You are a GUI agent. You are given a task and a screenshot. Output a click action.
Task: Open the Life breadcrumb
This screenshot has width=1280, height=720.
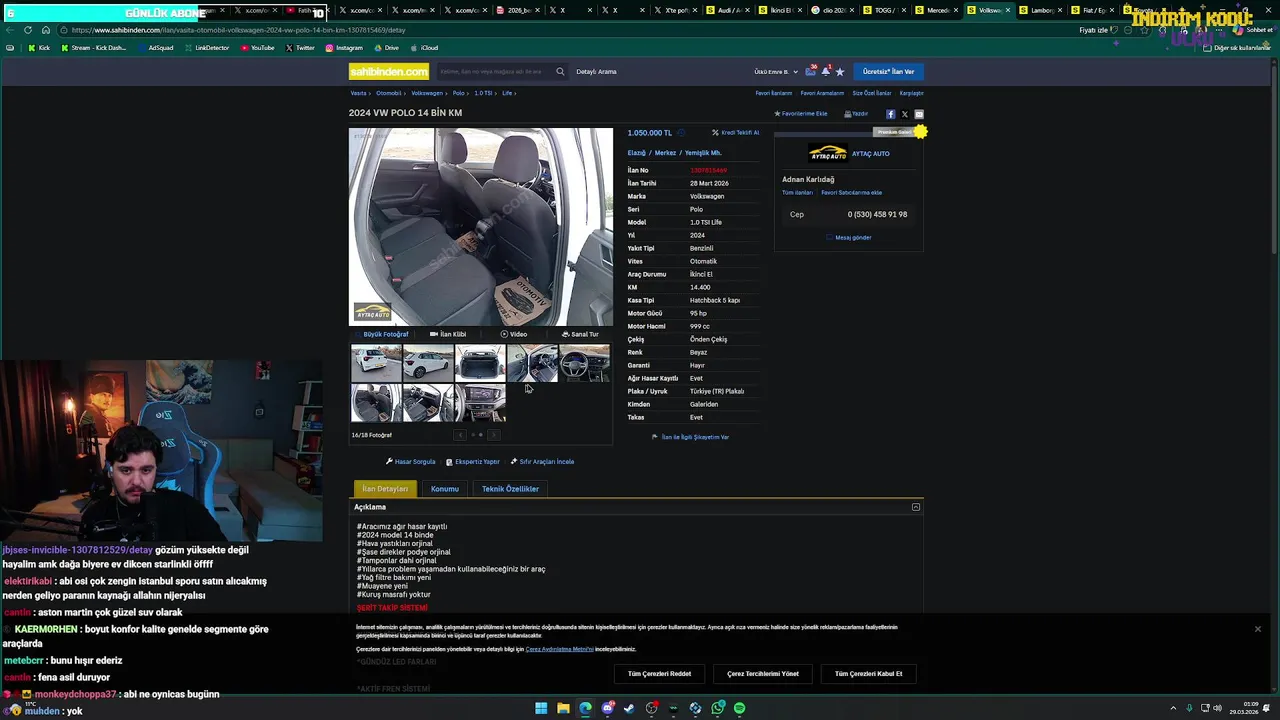507,93
